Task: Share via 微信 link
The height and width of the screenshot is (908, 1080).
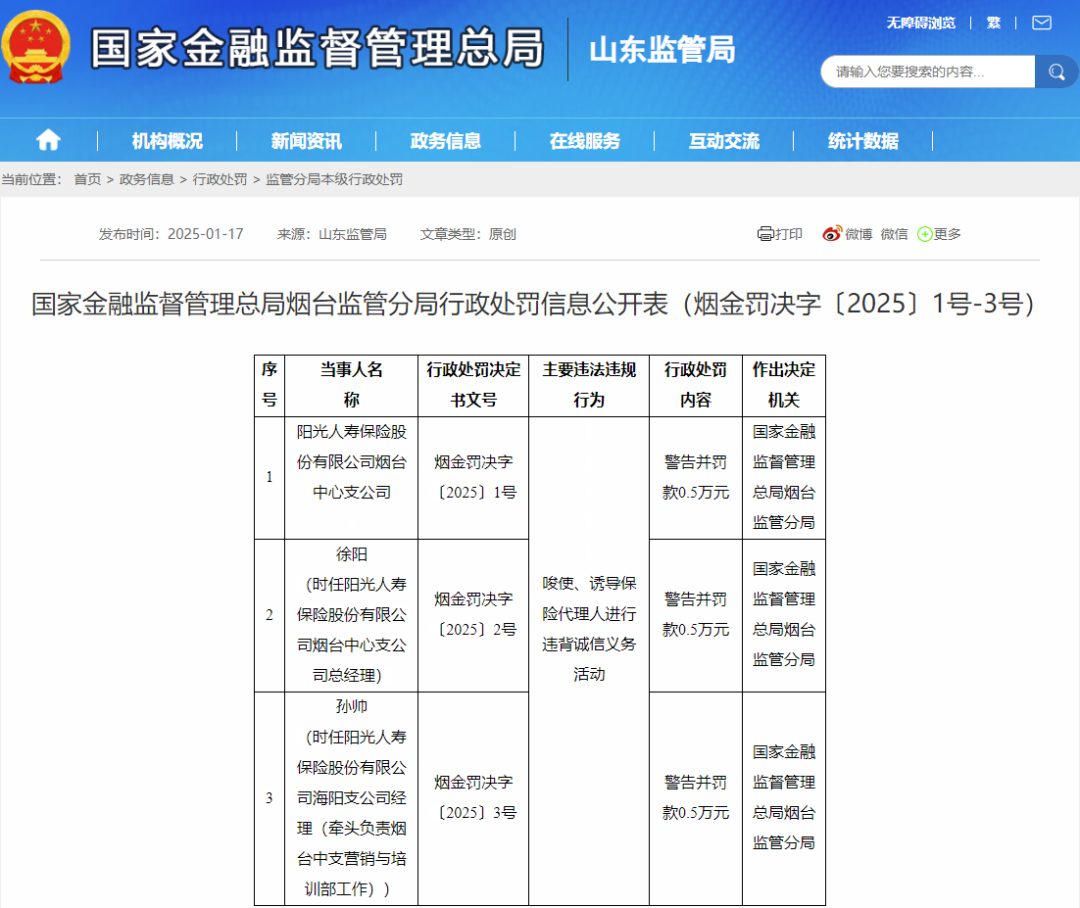Action: click(894, 234)
